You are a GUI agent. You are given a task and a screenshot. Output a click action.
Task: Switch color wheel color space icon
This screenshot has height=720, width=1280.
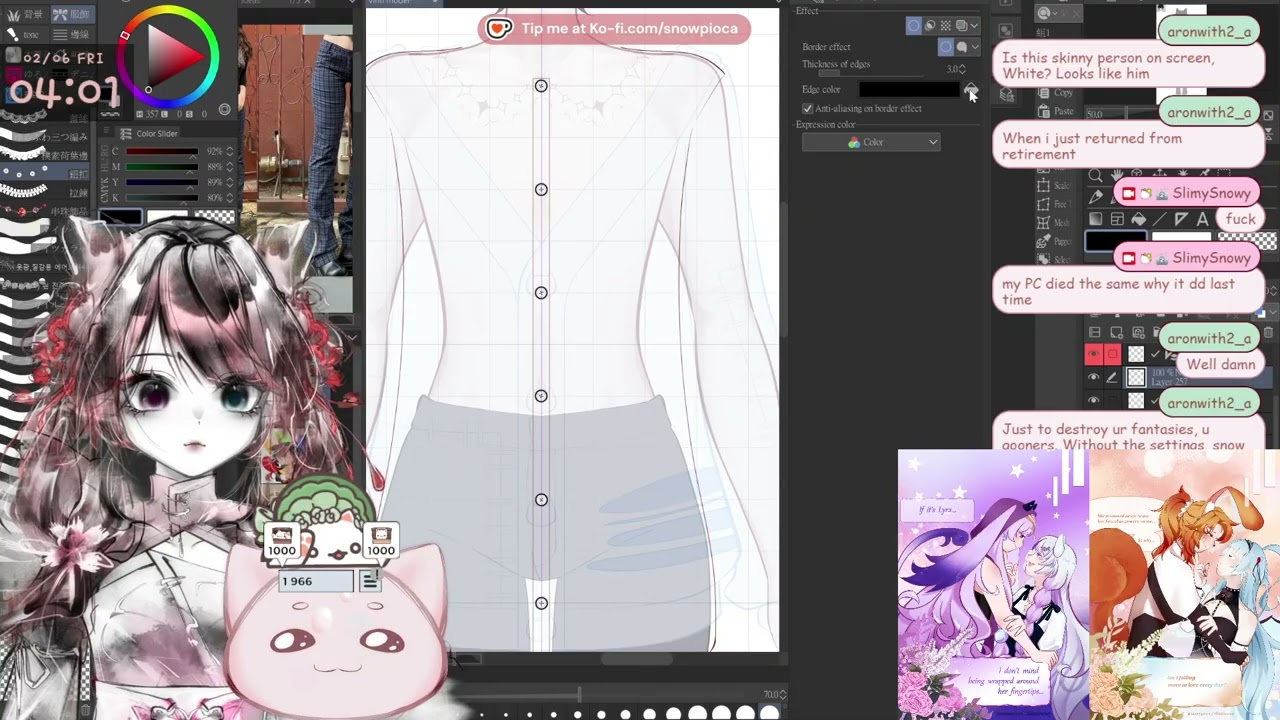tap(224, 109)
